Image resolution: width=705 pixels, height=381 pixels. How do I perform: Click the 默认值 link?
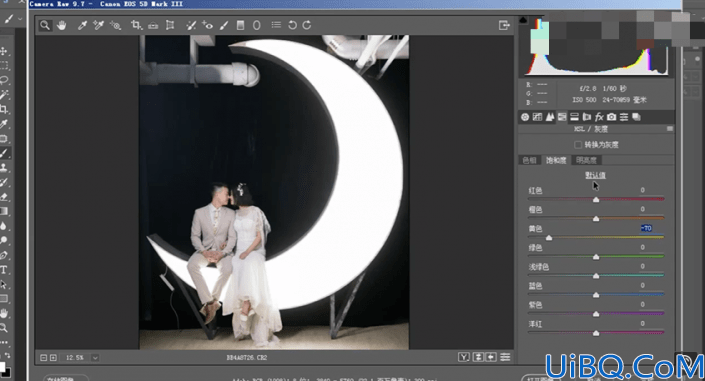(x=595, y=175)
